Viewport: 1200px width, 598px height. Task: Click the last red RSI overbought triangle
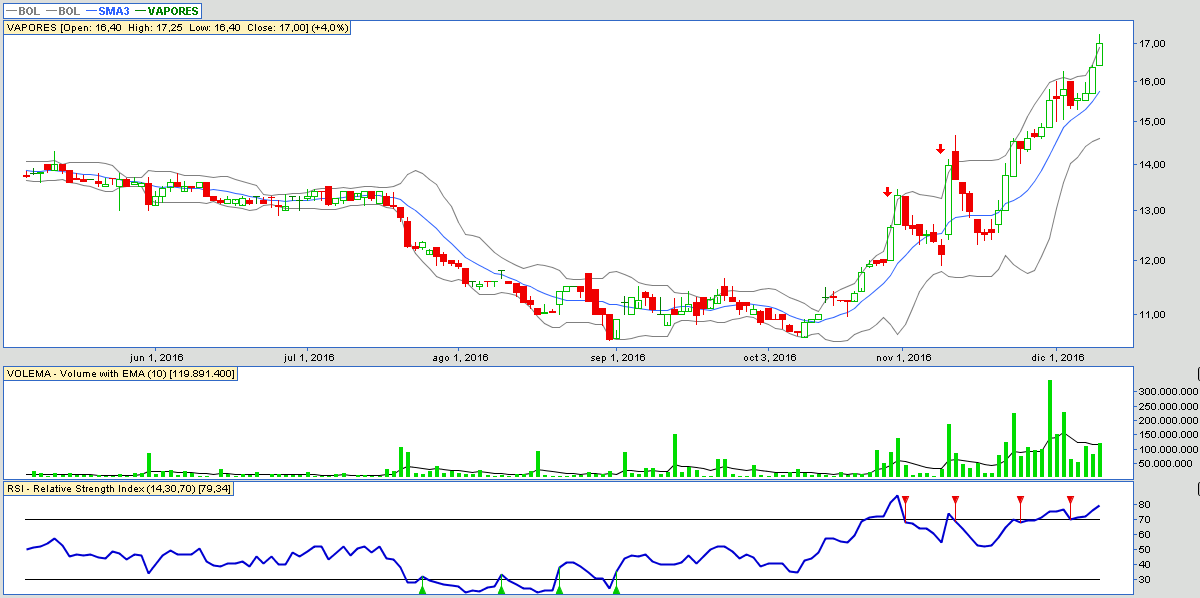[1070, 499]
